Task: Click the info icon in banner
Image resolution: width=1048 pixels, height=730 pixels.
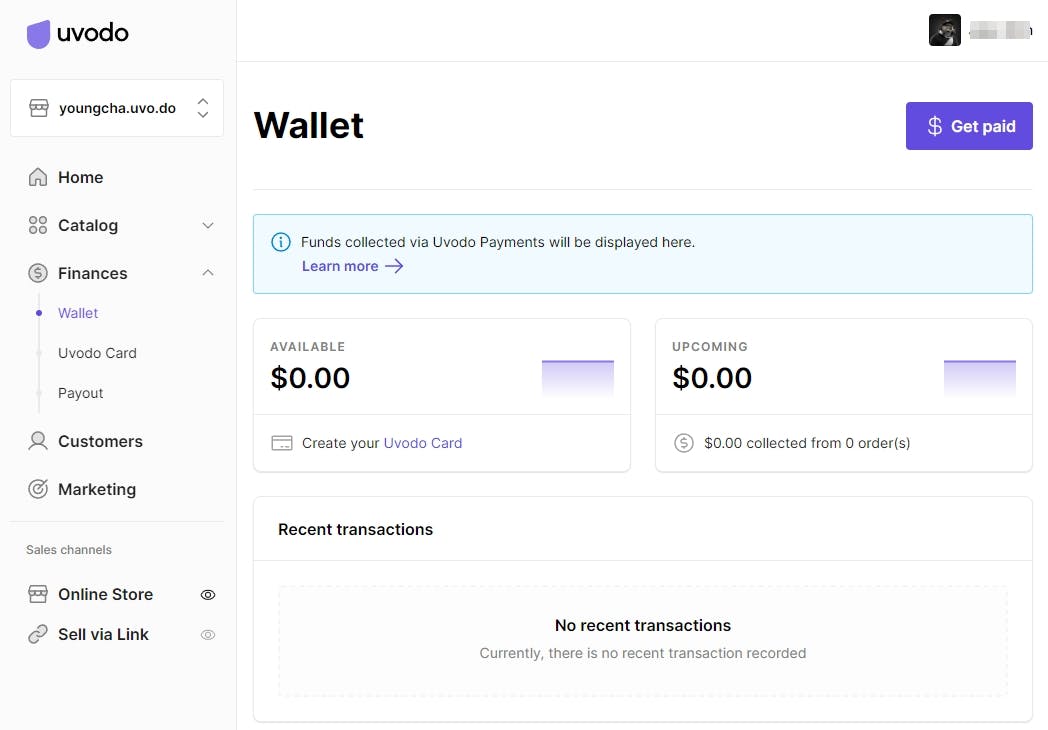Action: [x=281, y=242]
